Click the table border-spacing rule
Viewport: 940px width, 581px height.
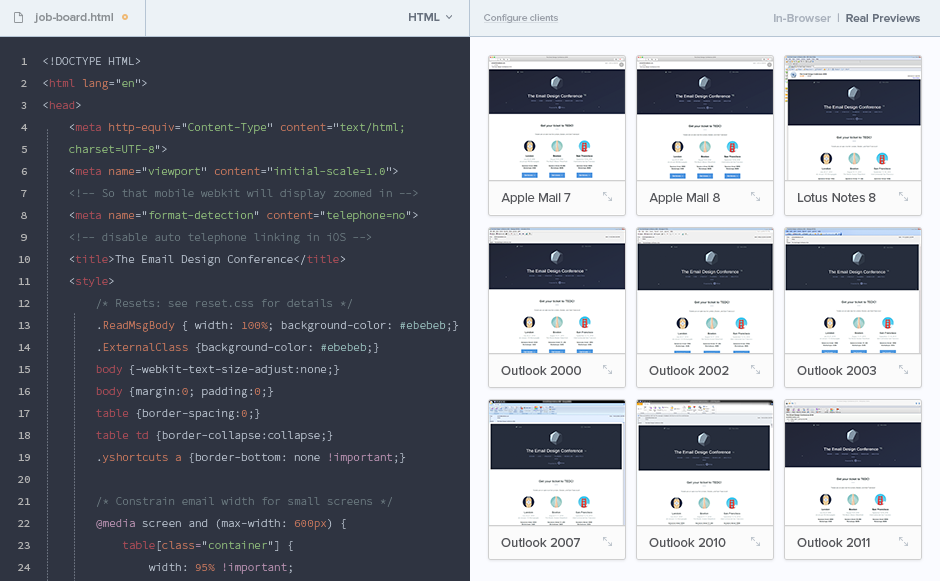[178, 413]
